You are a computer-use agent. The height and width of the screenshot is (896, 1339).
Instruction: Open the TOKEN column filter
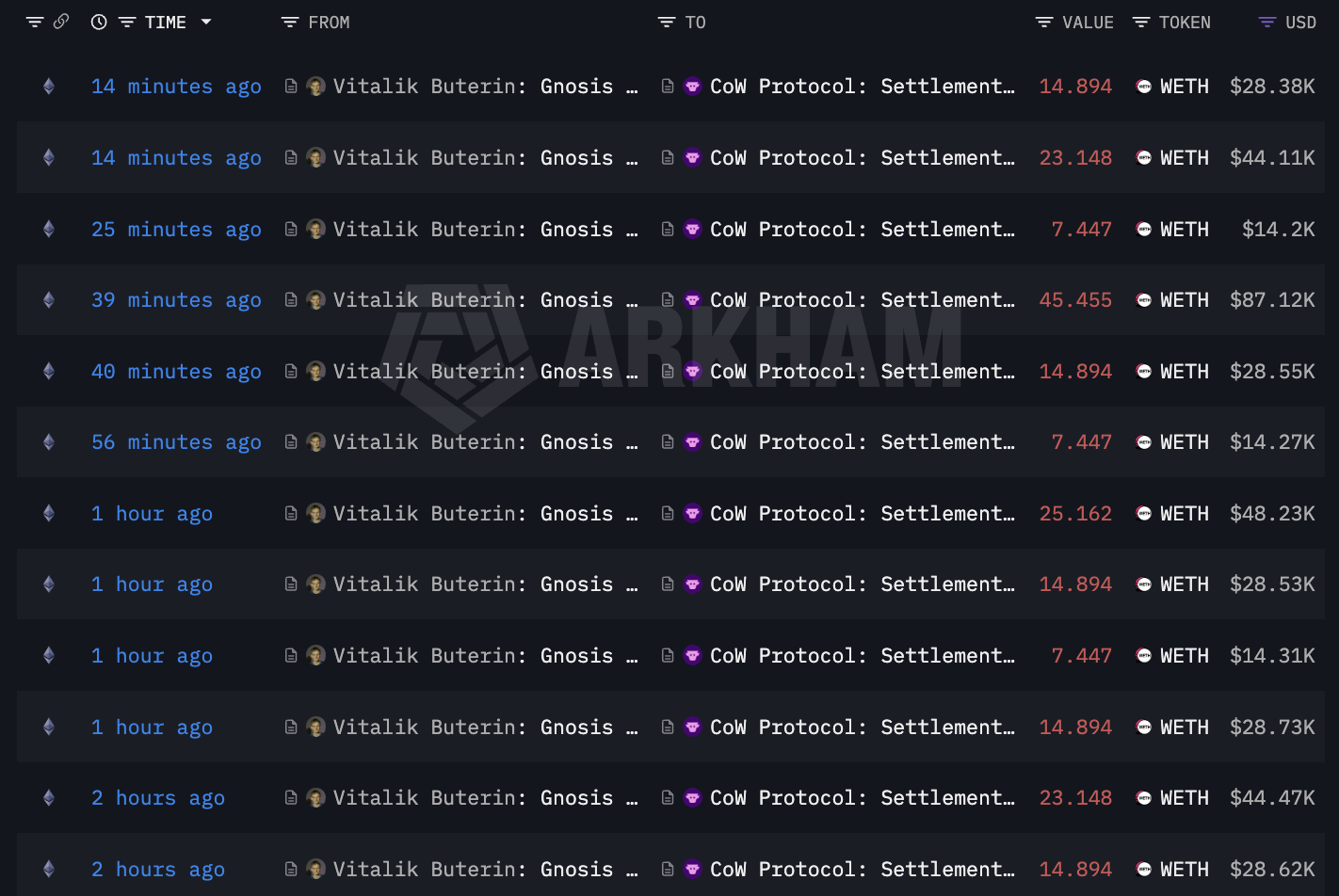(1141, 23)
